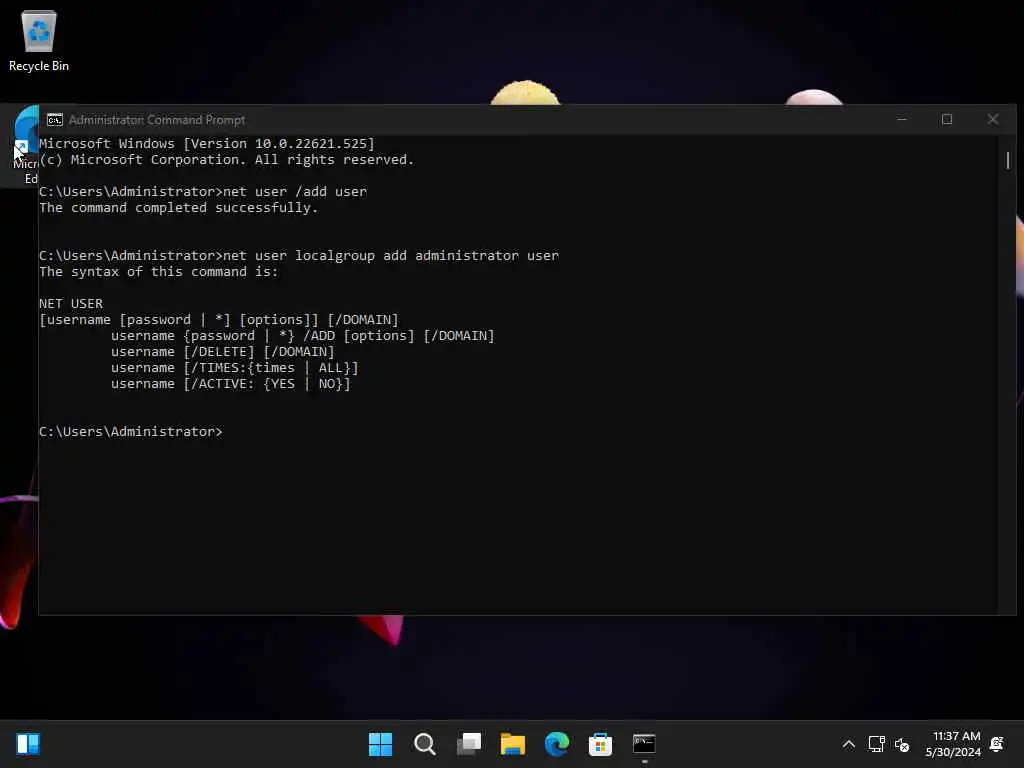The image size is (1024, 768).
Task: Open network status tray icon
Action: coord(876,744)
